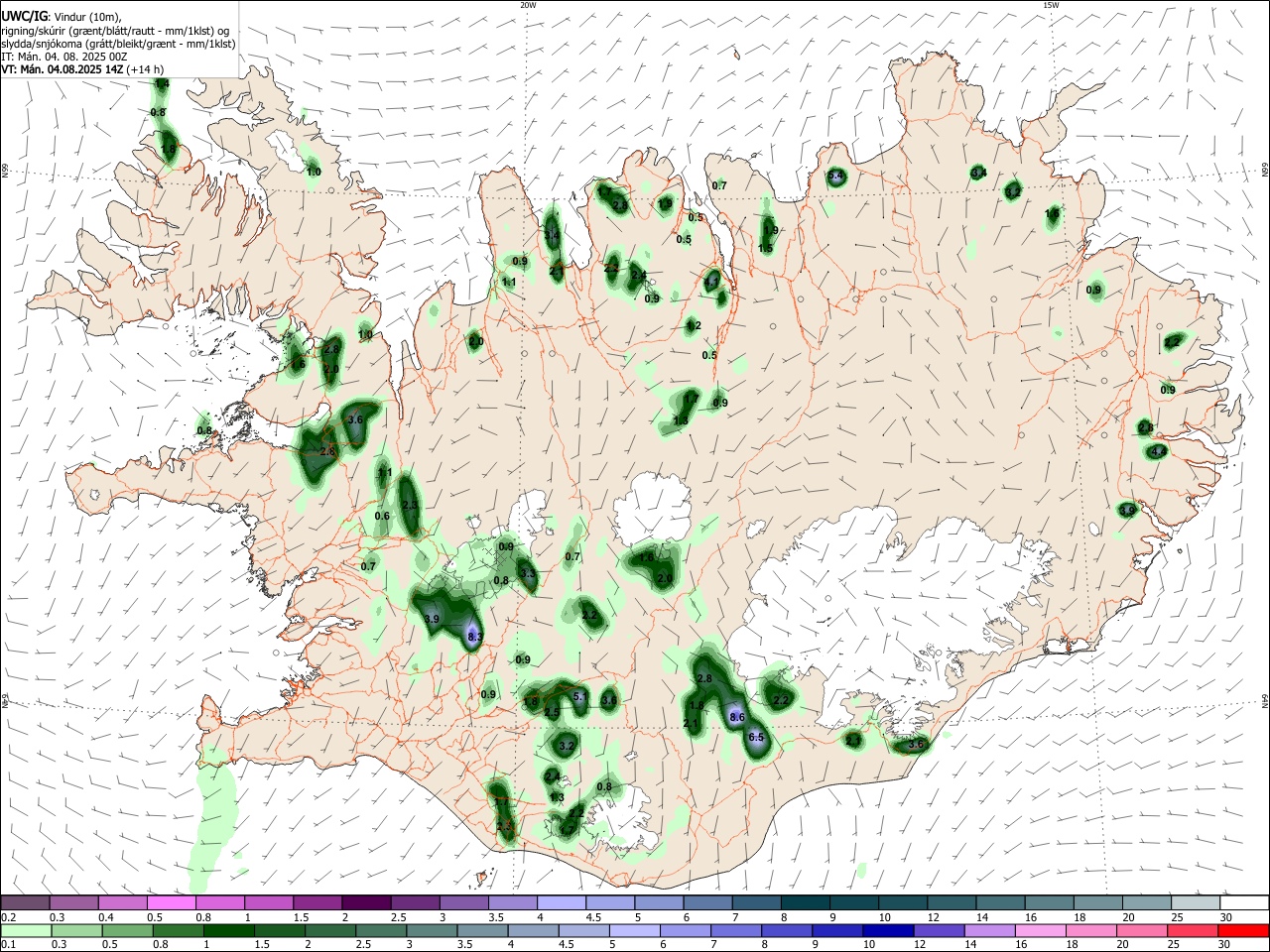Image resolution: width=1270 pixels, height=952 pixels.
Task: Click the 5.1 precipitation value on the map
Action: [581, 697]
